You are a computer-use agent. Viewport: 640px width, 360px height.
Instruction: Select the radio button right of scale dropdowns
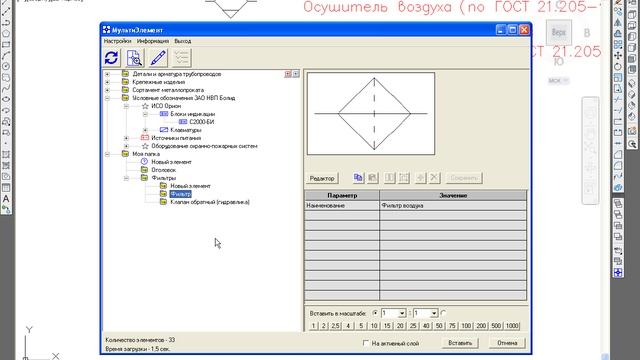click(x=443, y=313)
